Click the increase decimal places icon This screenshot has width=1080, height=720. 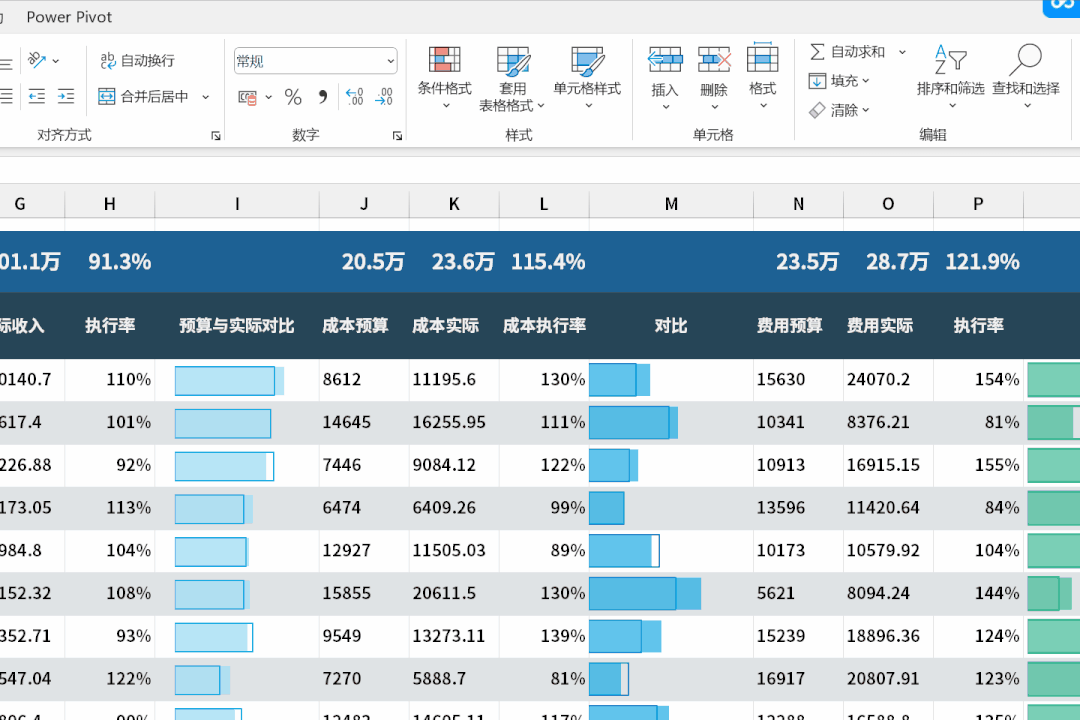click(354, 97)
